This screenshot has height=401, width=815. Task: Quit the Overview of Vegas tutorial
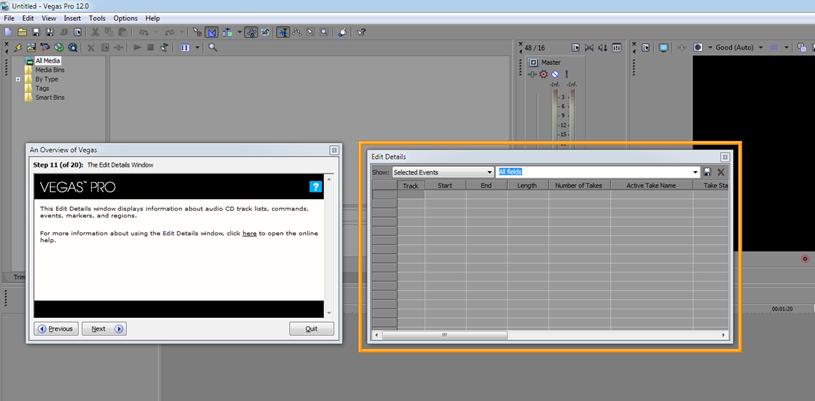pyautogui.click(x=311, y=329)
